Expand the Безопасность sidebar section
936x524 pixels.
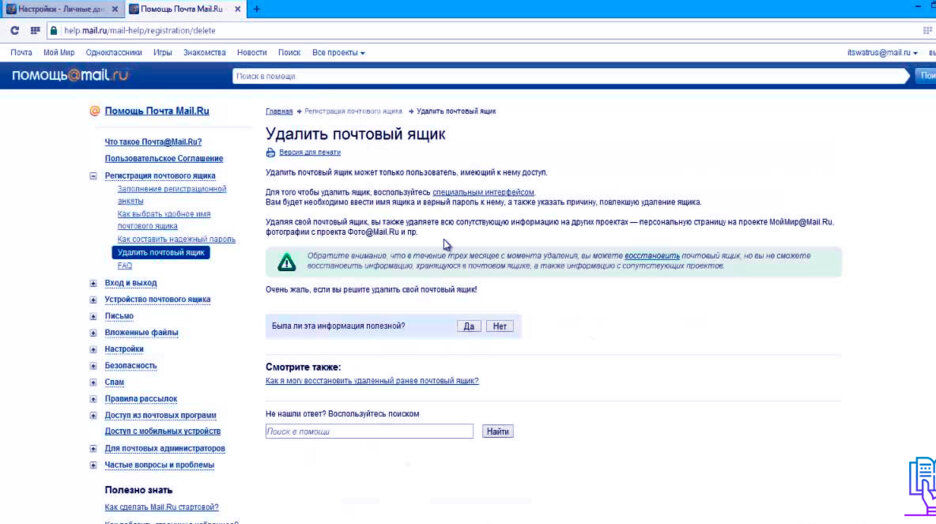coord(94,366)
